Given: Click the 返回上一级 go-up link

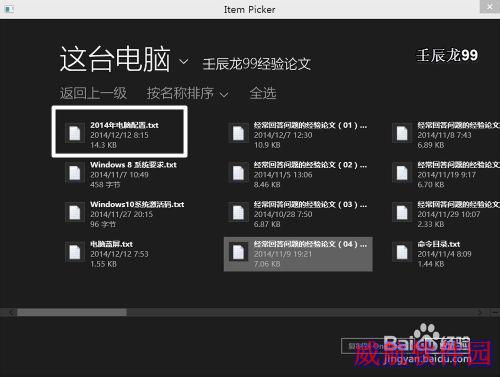Looking at the screenshot, I should (x=93, y=93).
